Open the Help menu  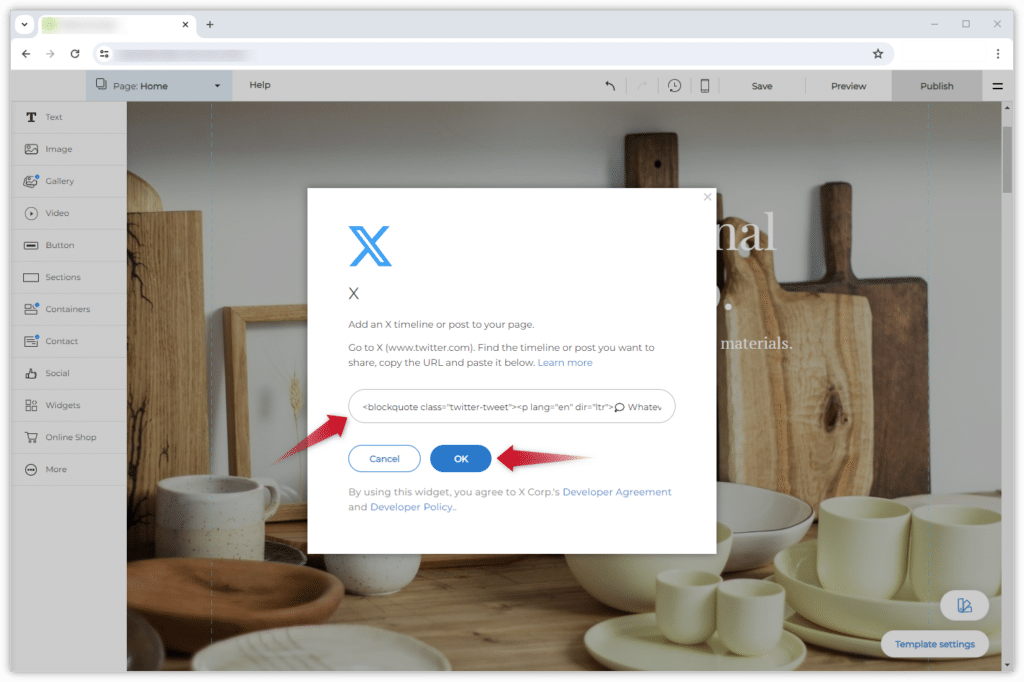click(259, 85)
